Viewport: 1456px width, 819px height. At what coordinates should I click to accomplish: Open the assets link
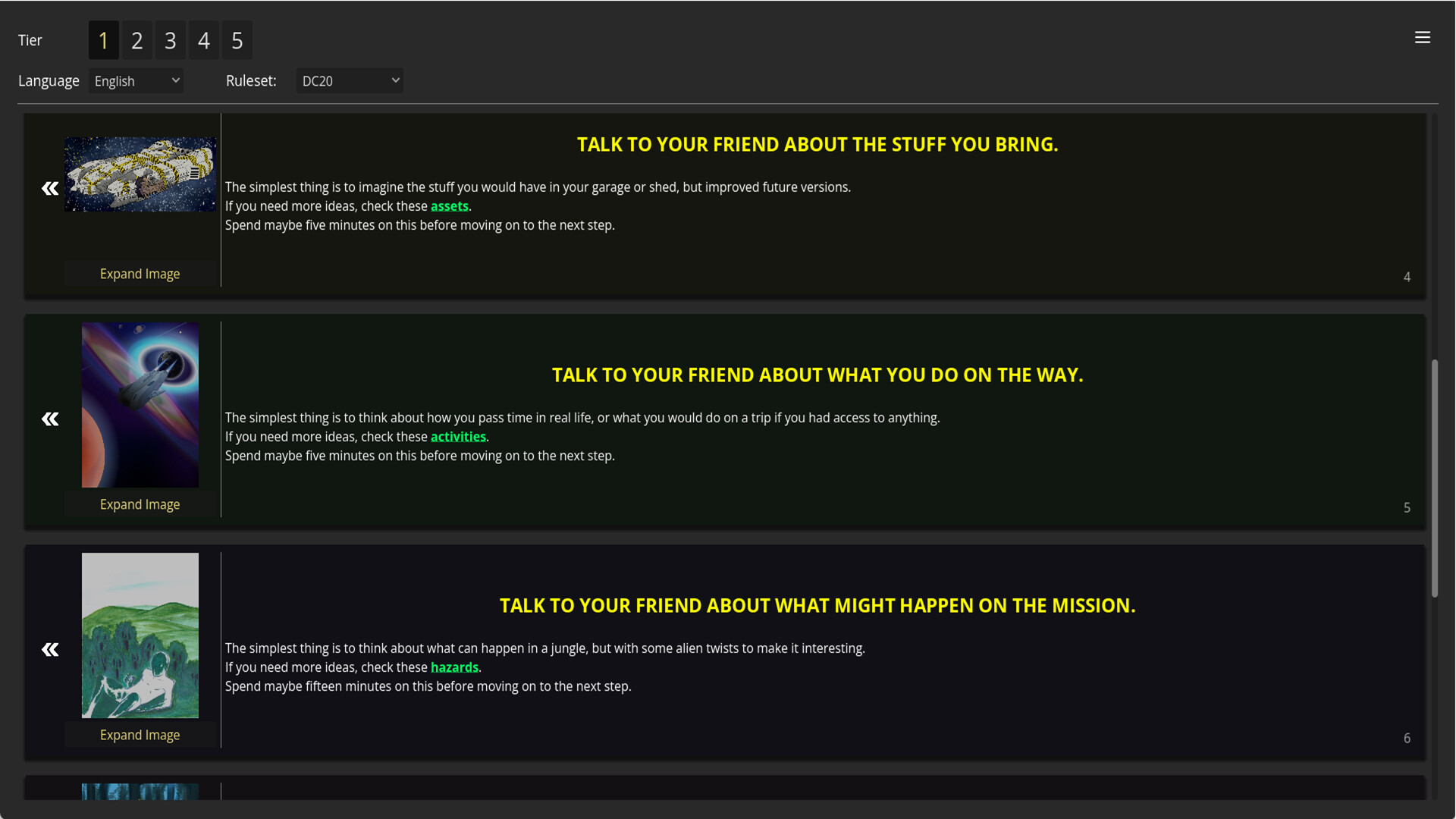[x=449, y=206]
